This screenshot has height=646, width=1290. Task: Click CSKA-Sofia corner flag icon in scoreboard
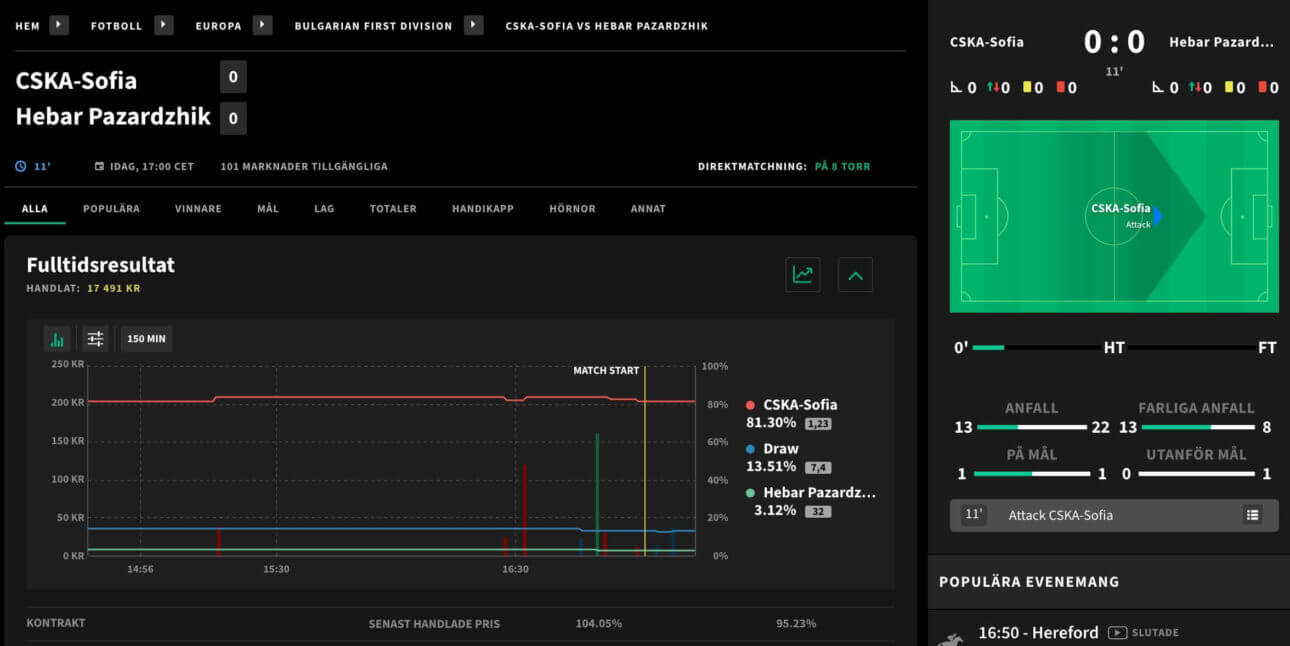(x=956, y=88)
